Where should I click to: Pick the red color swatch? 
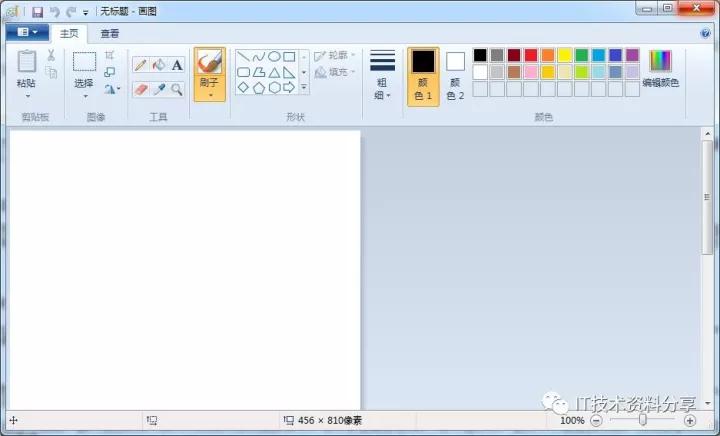[x=531, y=56]
